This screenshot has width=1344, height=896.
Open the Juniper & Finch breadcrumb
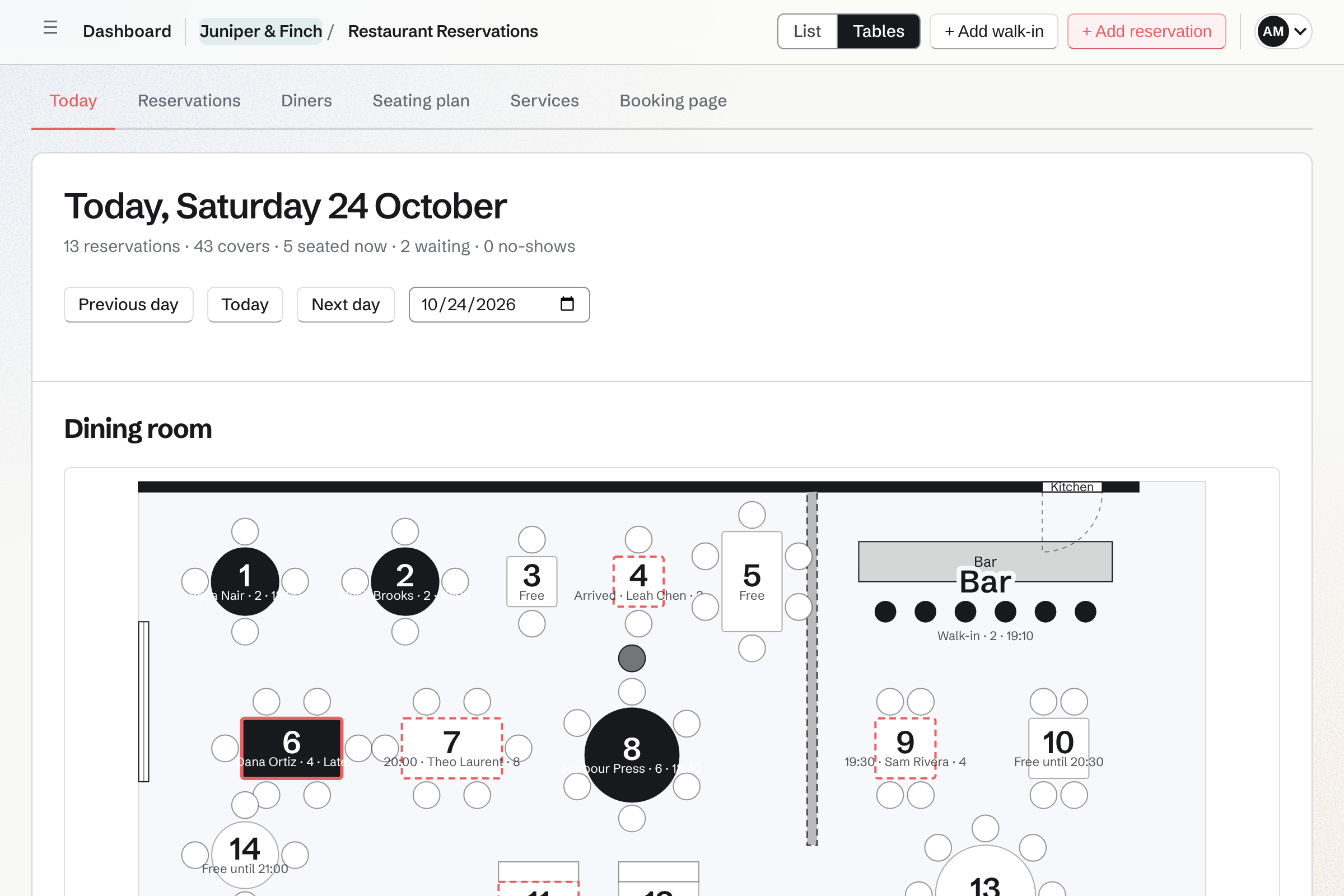pyautogui.click(x=261, y=31)
